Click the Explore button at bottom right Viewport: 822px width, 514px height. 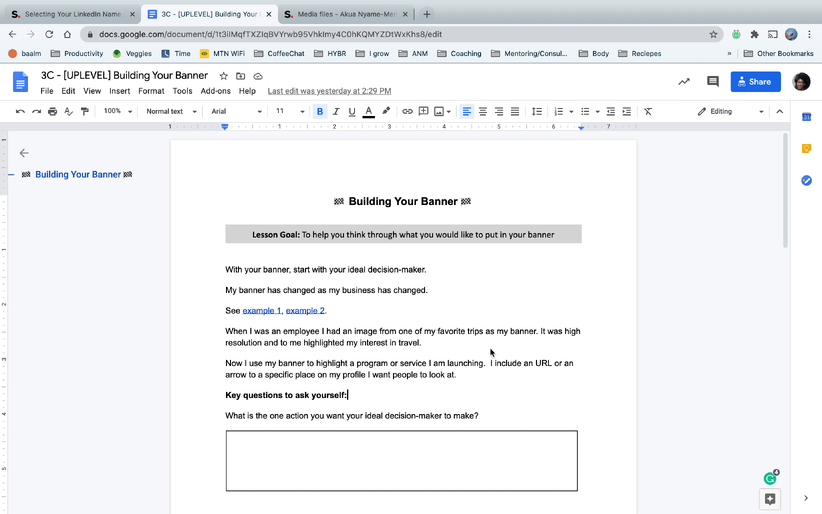pyautogui.click(x=770, y=499)
